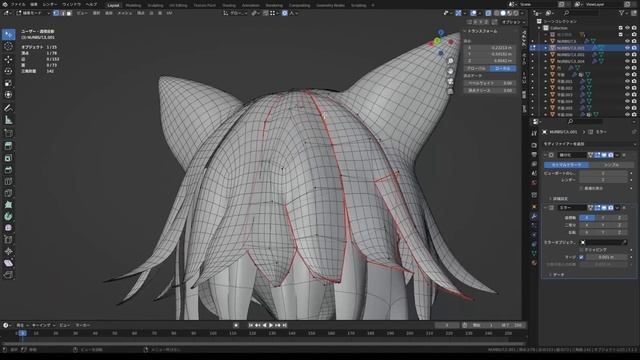Select the Rotate tool

pyautogui.click(x=8, y=71)
